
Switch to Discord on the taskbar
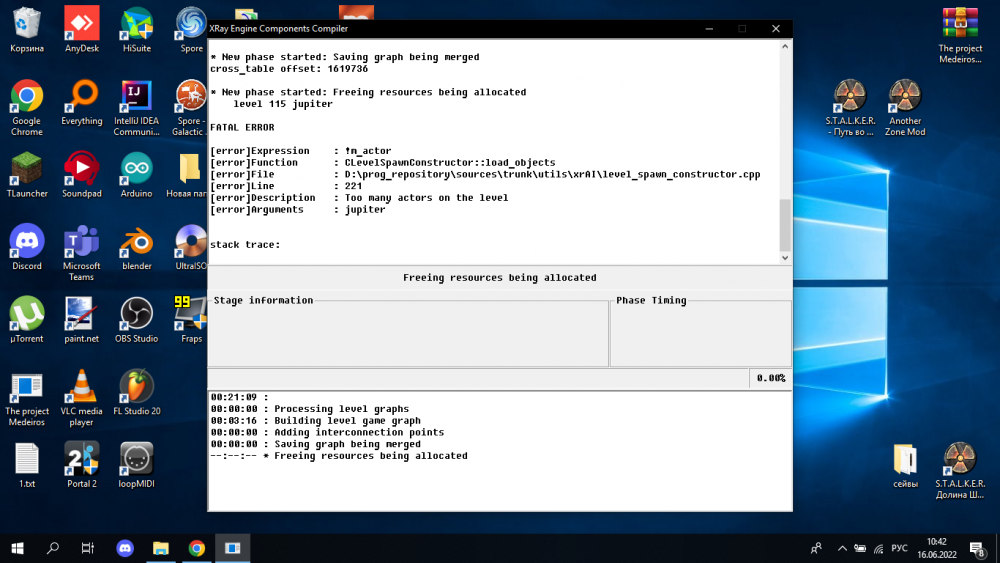tap(125, 548)
